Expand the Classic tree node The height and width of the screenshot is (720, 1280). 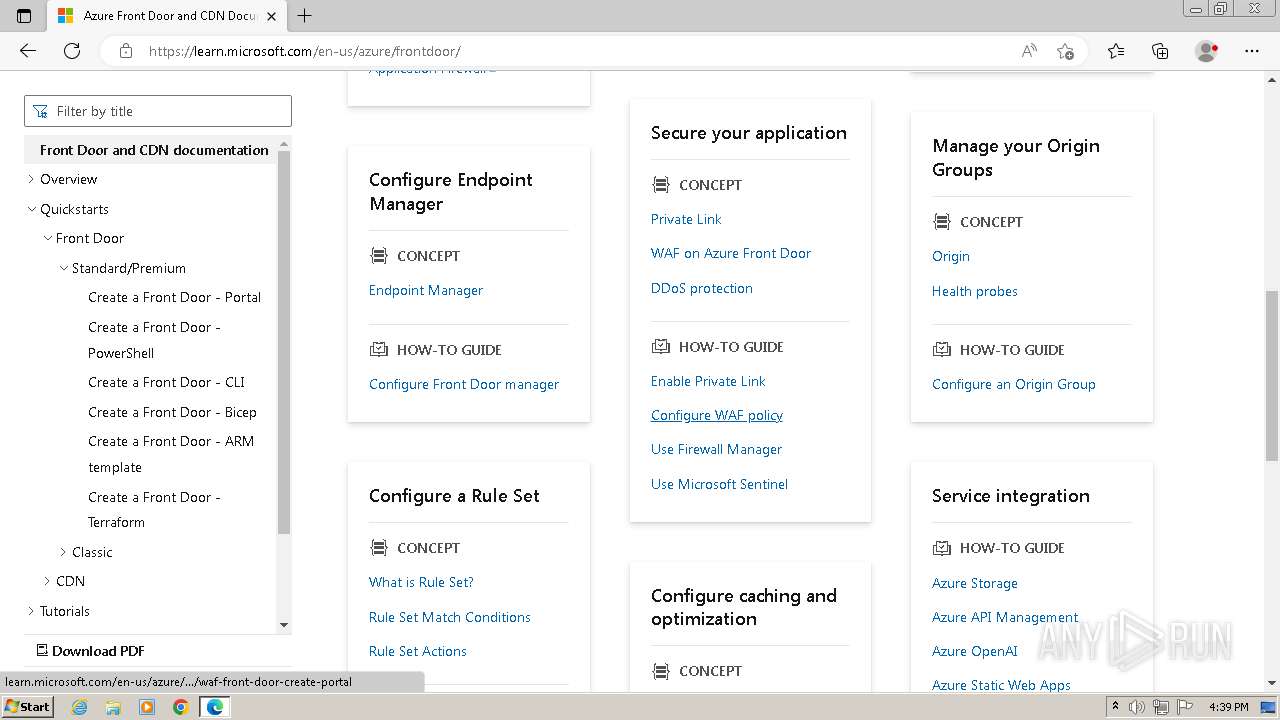click(x=63, y=552)
